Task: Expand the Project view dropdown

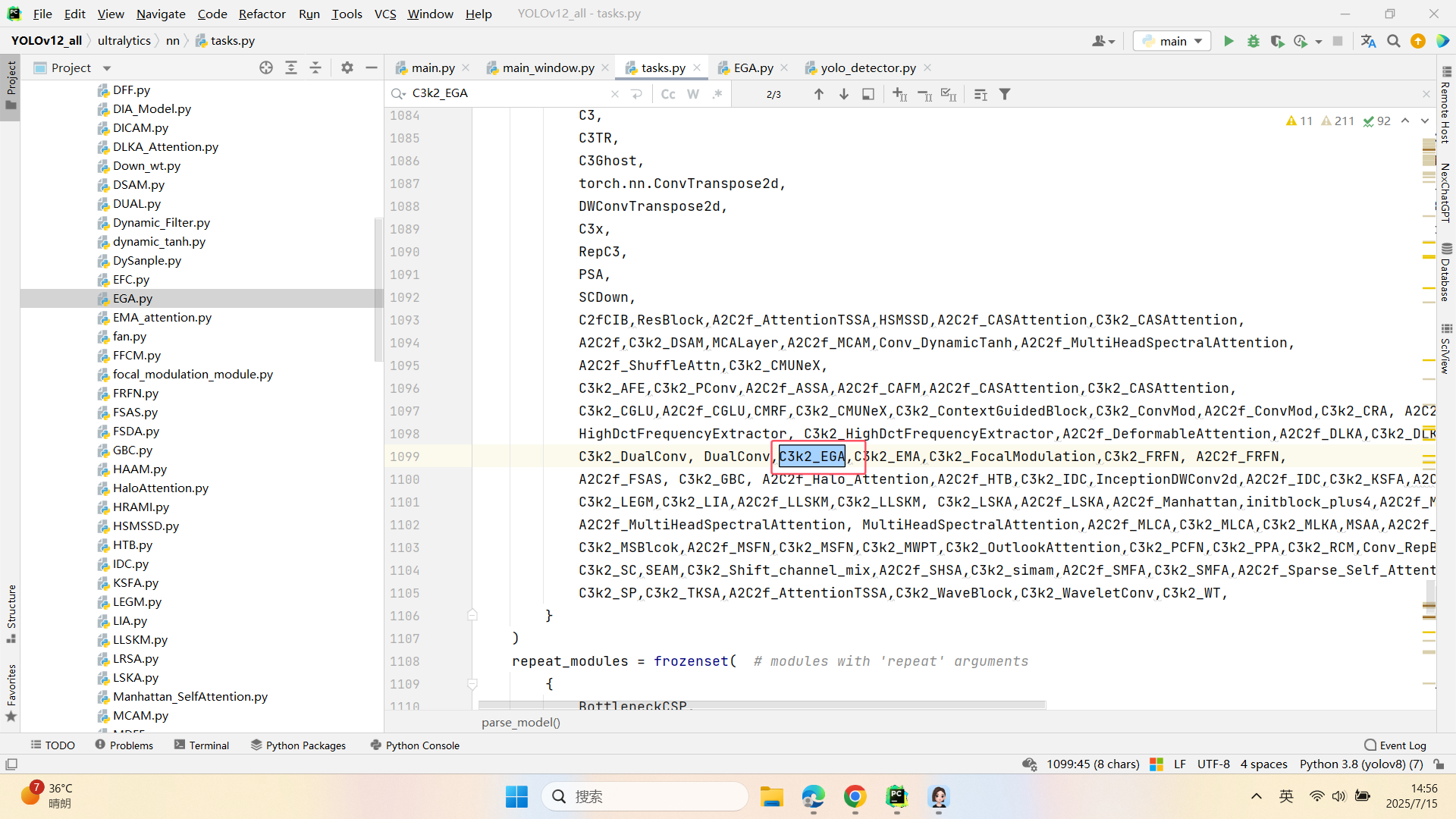Action: (x=107, y=68)
